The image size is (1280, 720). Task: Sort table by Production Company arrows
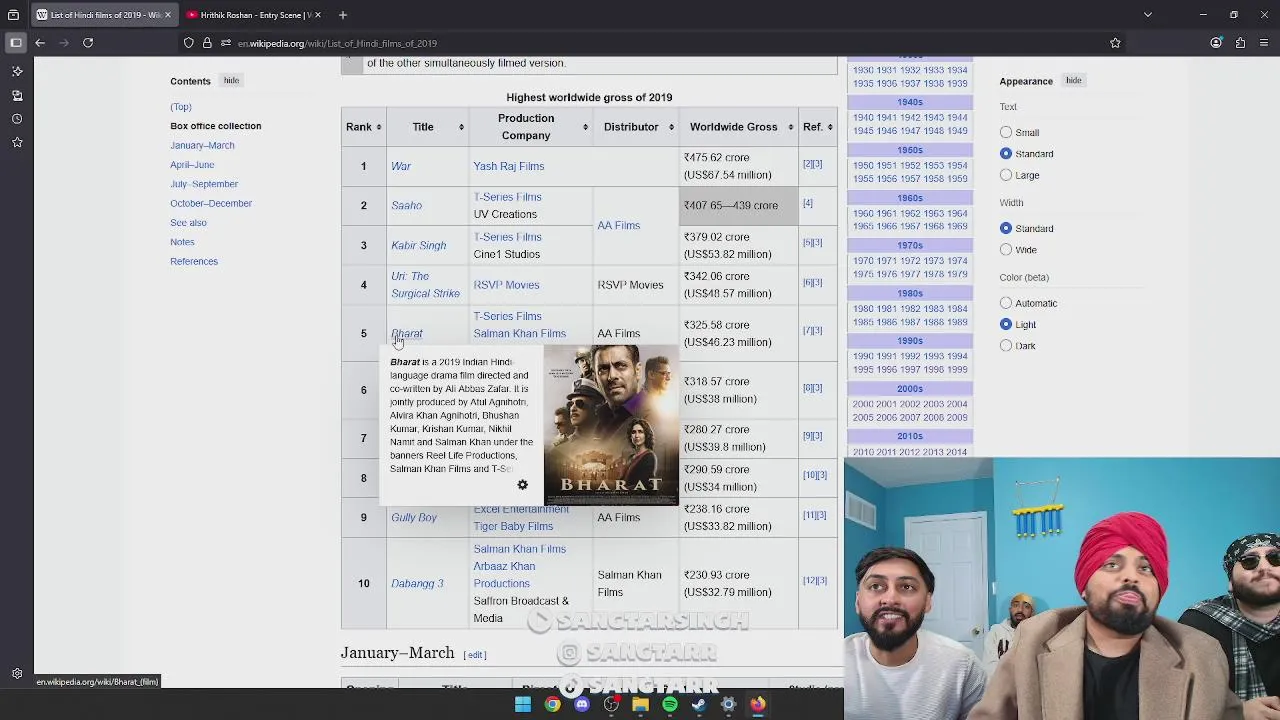[x=586, y=127]
